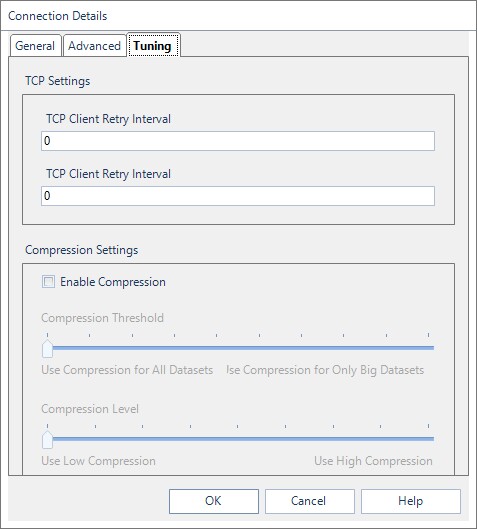Click the Compression Threshold slider thumb
The width and height of the screenshot is (477, 529).
pyautogui.click(x=48, y=349)
